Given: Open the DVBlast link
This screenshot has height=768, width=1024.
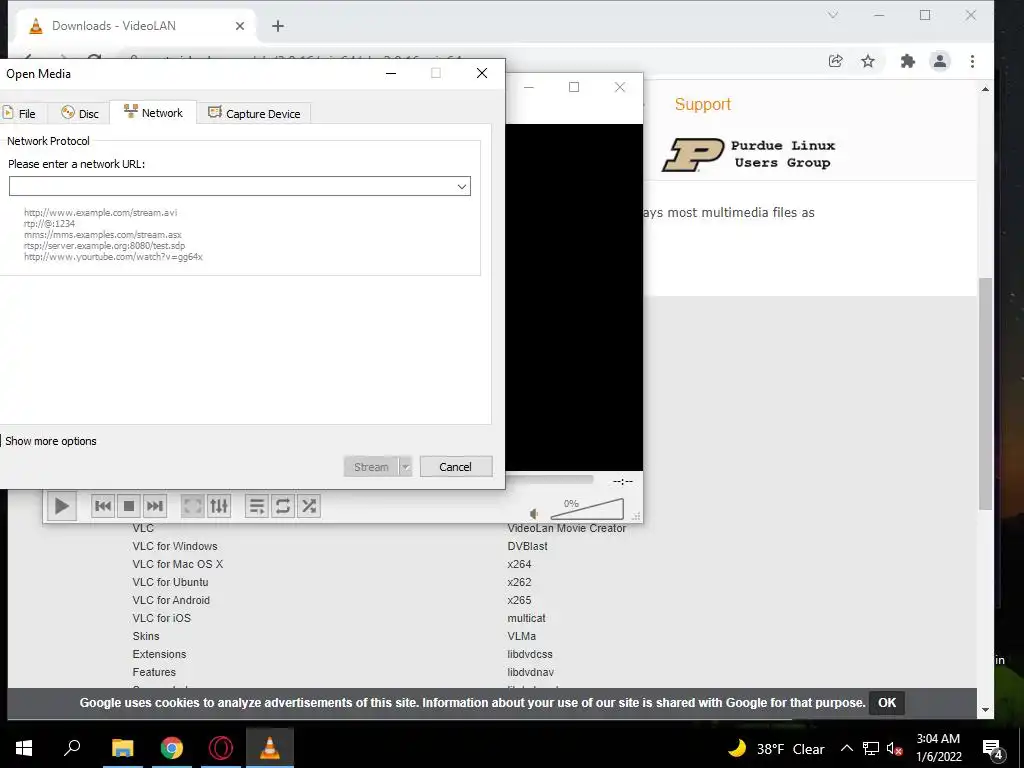Looking at the screenshot, I should click(x=528, y=546).
